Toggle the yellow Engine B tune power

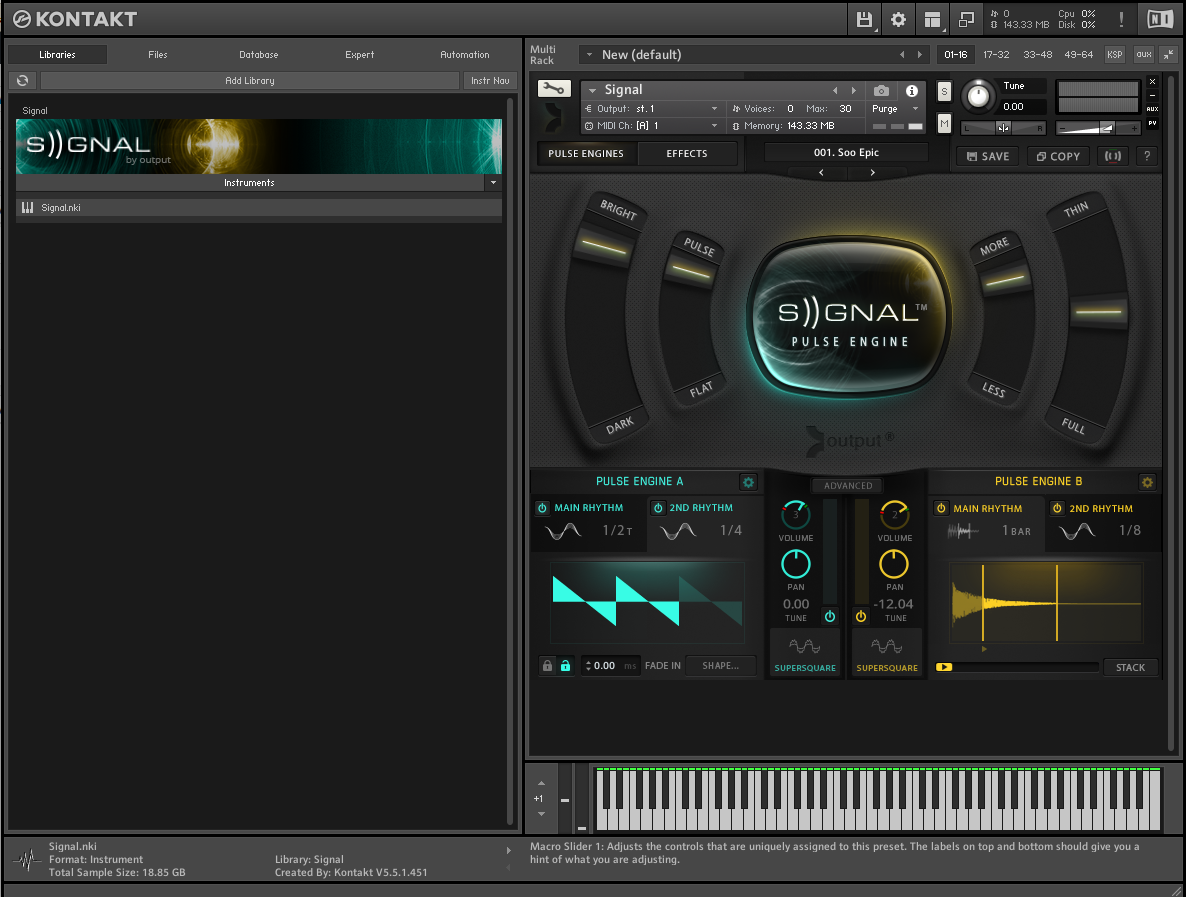[x=861, y=616]
